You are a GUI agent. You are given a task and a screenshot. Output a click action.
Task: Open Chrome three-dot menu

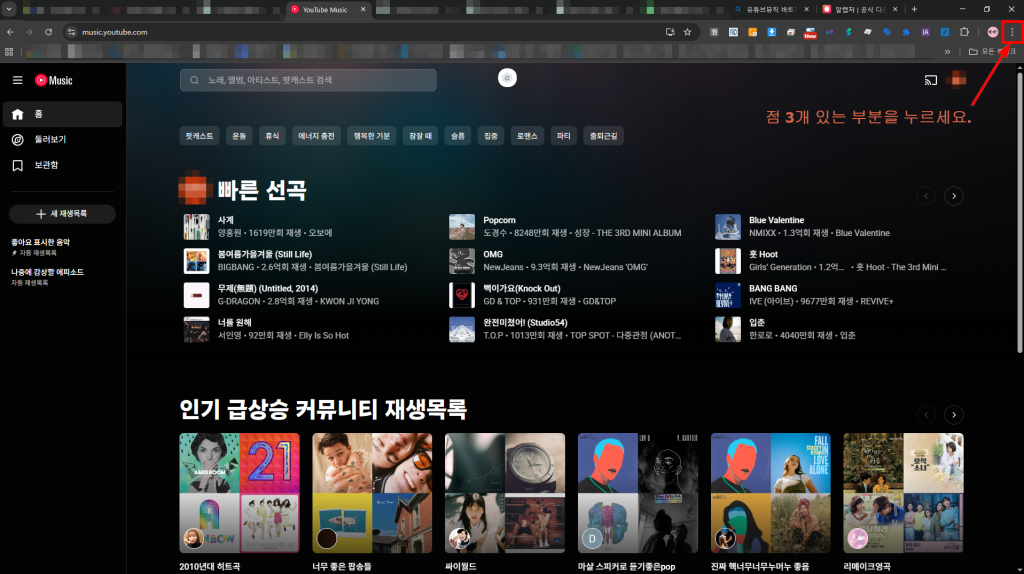click(x=1012, y=32)
